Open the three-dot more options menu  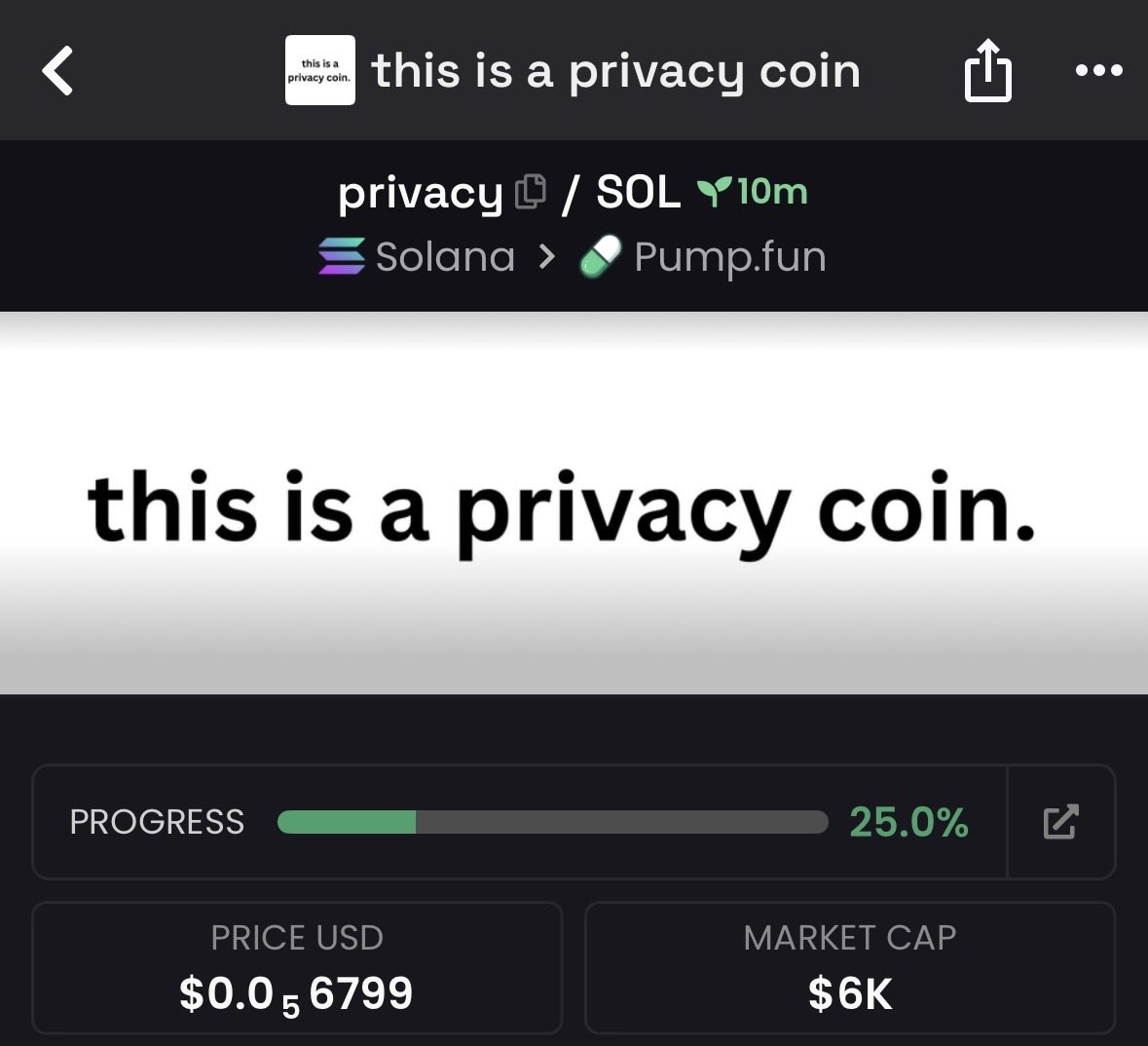(x=1098, y=71)
